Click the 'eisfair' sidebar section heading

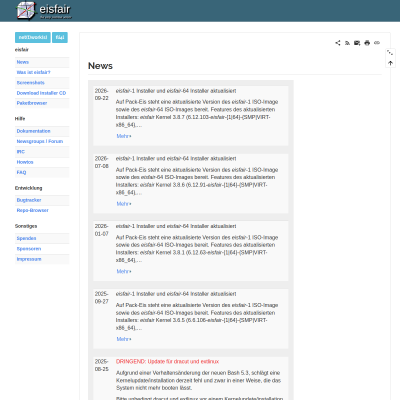pos(22,50)
